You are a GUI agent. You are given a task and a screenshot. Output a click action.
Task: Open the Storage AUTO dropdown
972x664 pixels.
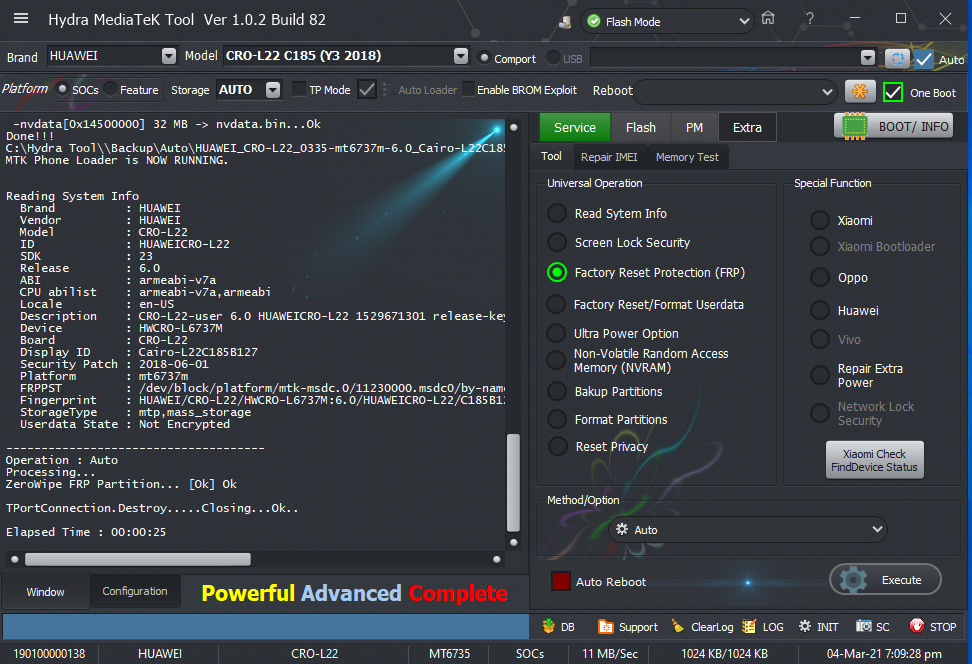click(273, 90)
